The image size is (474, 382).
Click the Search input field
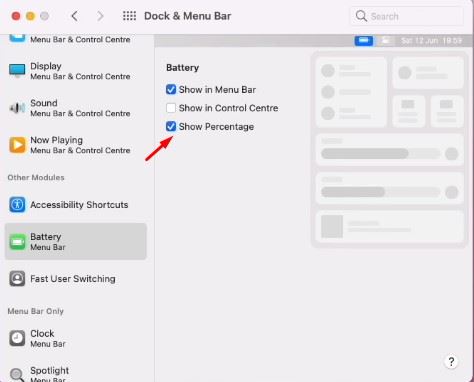click(407, 16)
